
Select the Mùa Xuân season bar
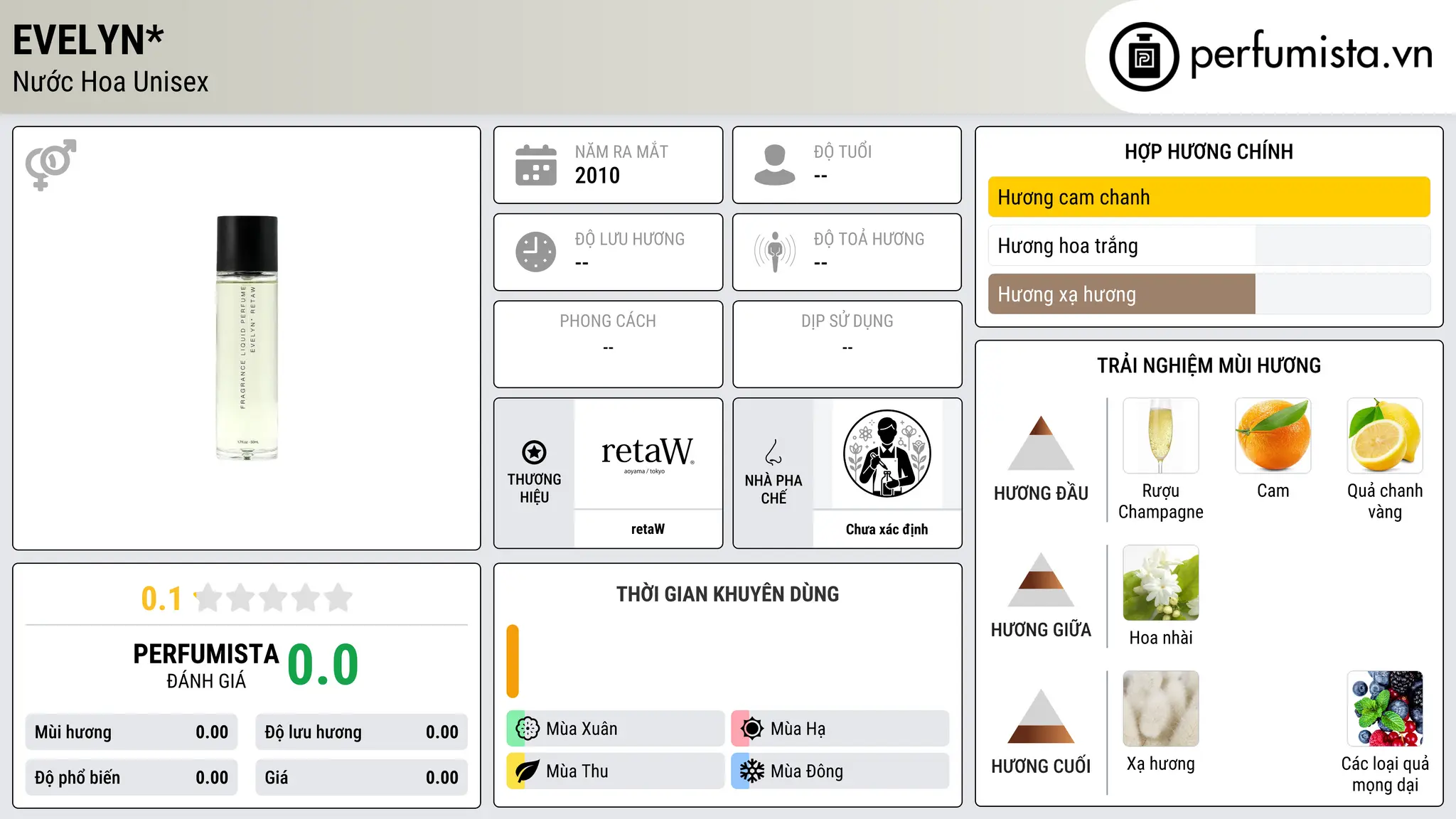pyautogui.click(x=616, y=729)
